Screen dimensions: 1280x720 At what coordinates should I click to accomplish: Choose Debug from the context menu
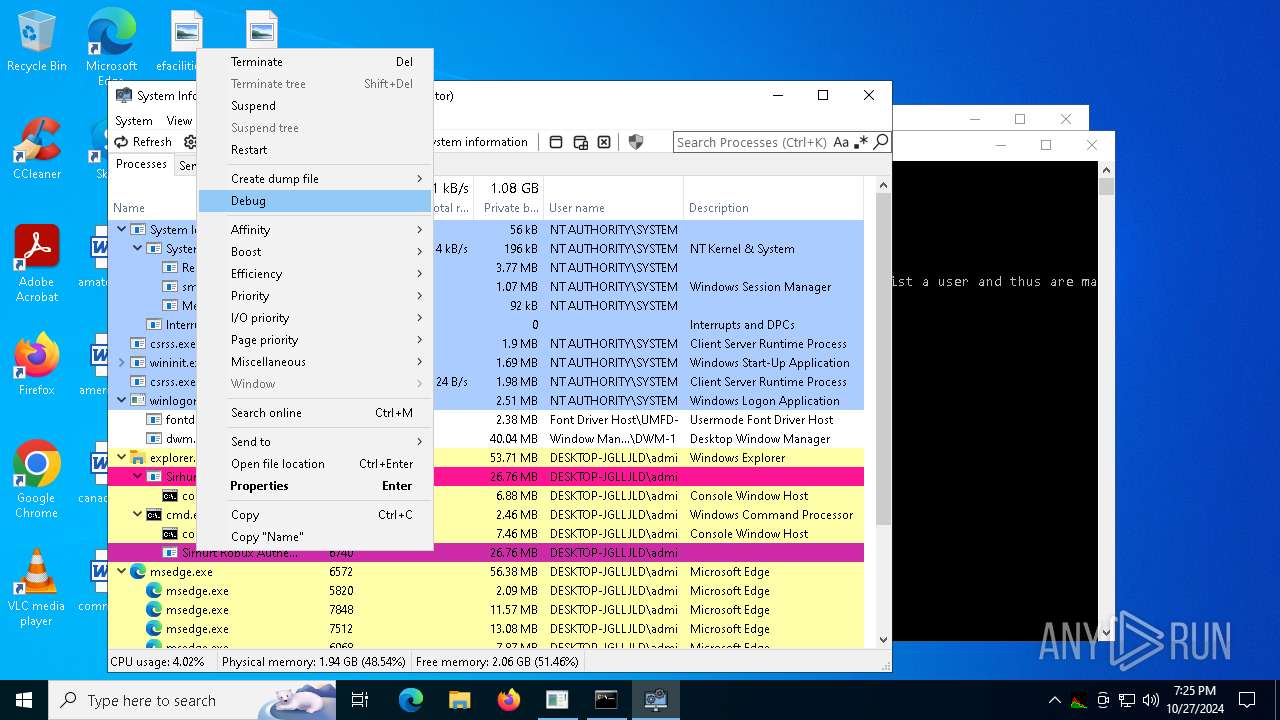315,201
